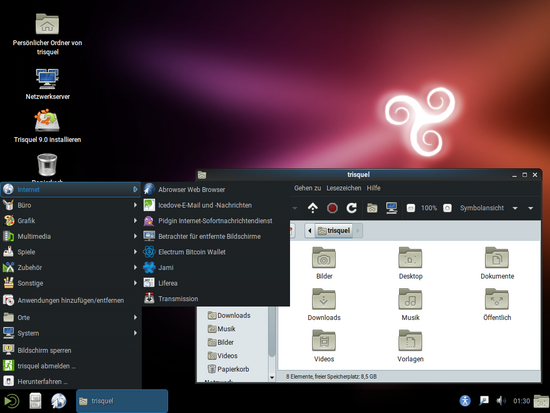Select Videos in the sidebar
This screenshot has width=550, height=413.
point(222,356)
